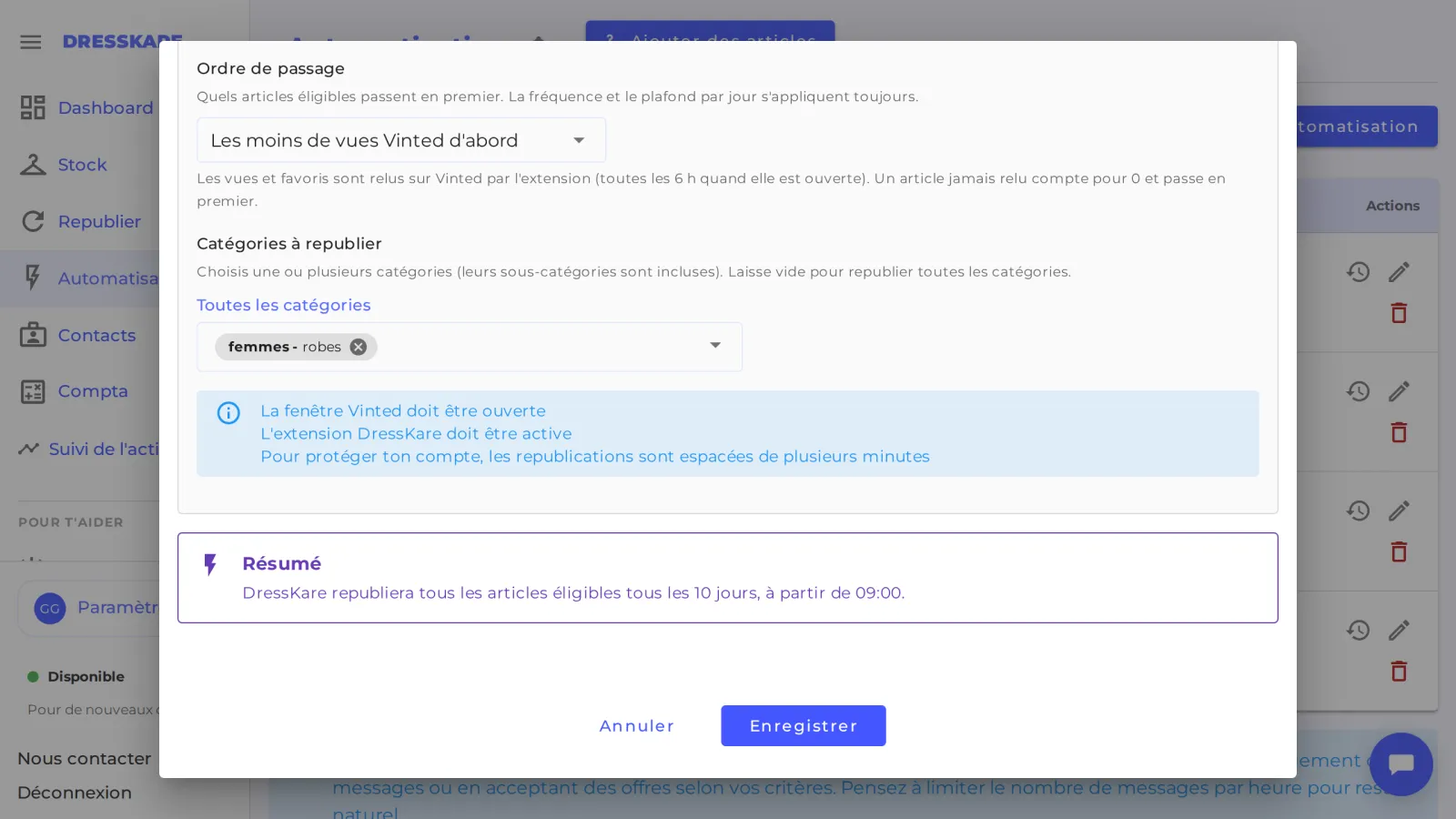The image size is (1456, 819).
Task: Click the Résumé lightning bolt icon
Action: click(210, 565)
